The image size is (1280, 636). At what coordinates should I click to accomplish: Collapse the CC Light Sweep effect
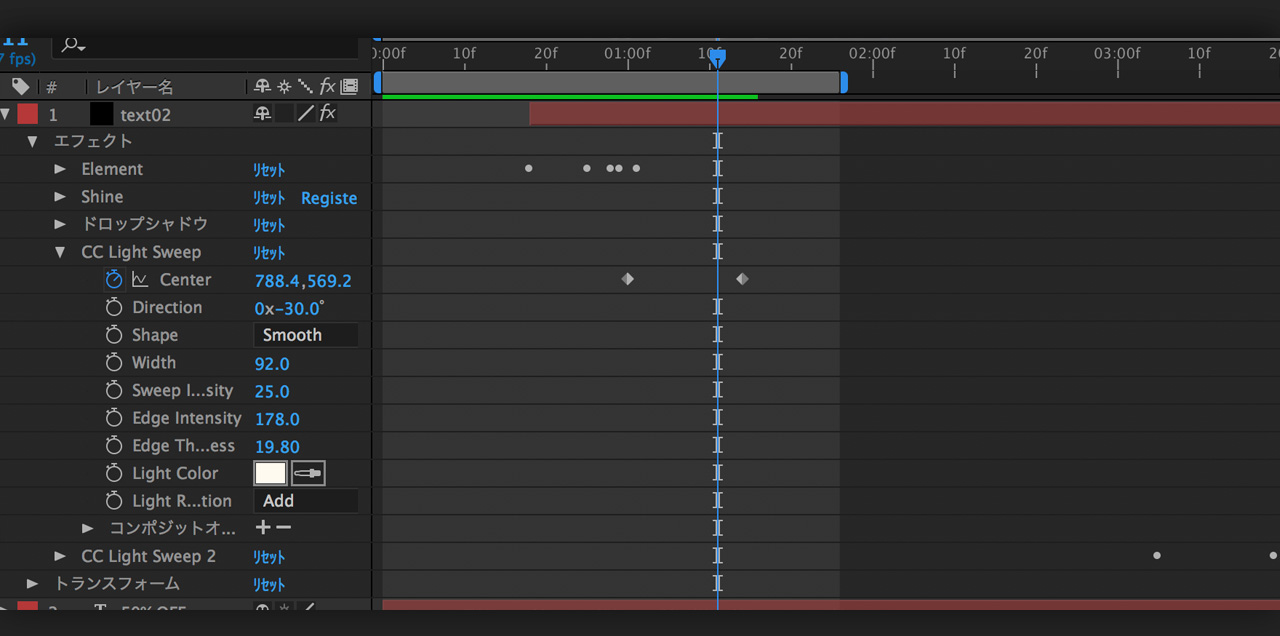pyautogui.click(x=60, y=252)
